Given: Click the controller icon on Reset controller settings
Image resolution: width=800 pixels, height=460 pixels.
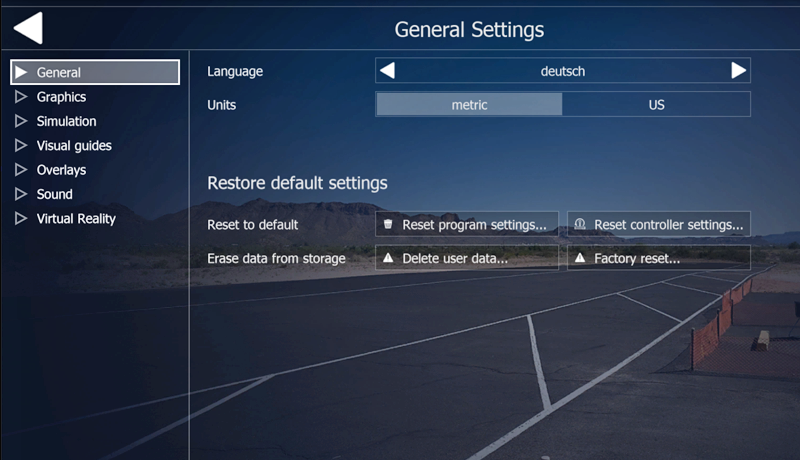Looking at the screenshot, I should pos(580,224).
